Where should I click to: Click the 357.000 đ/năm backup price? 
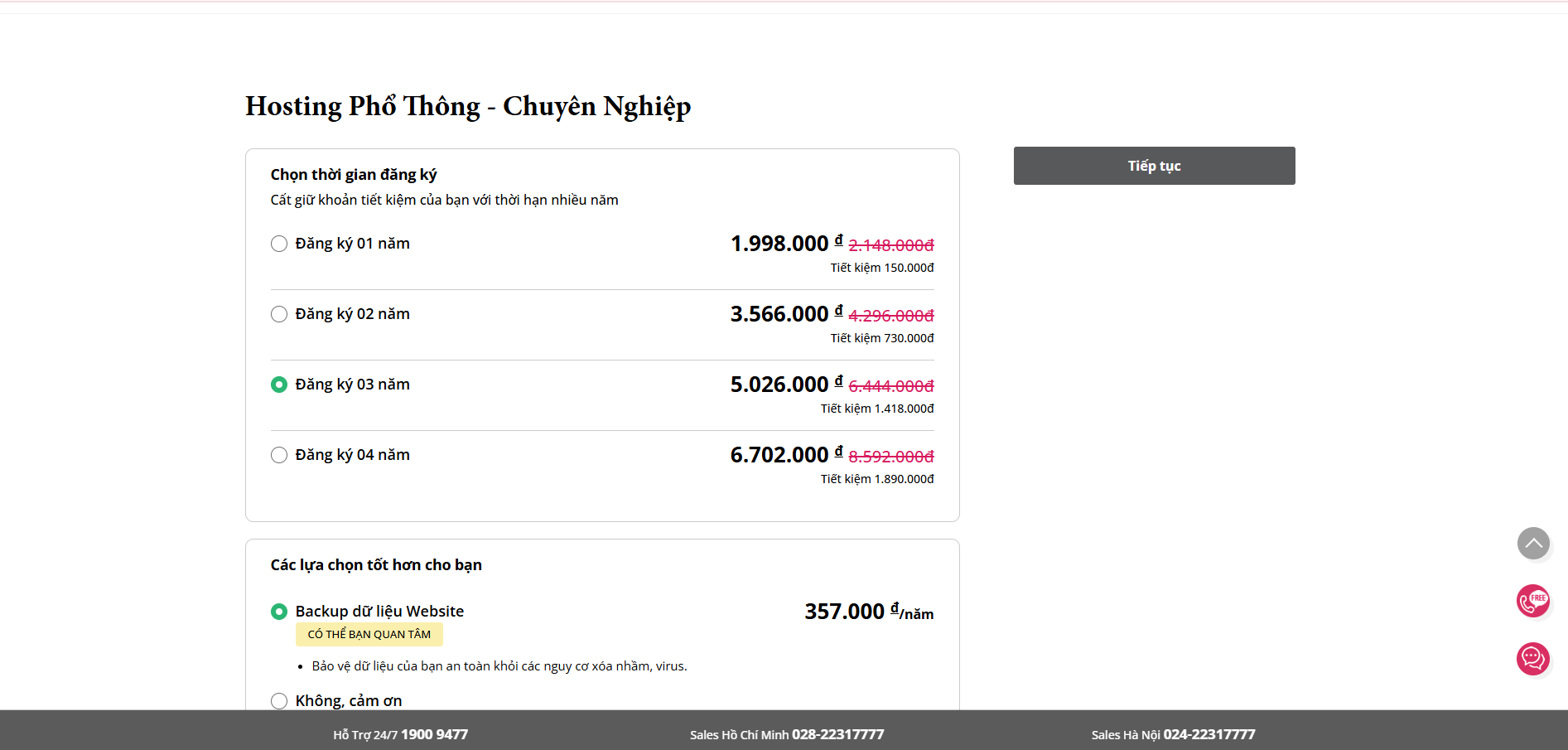point(868,612)
